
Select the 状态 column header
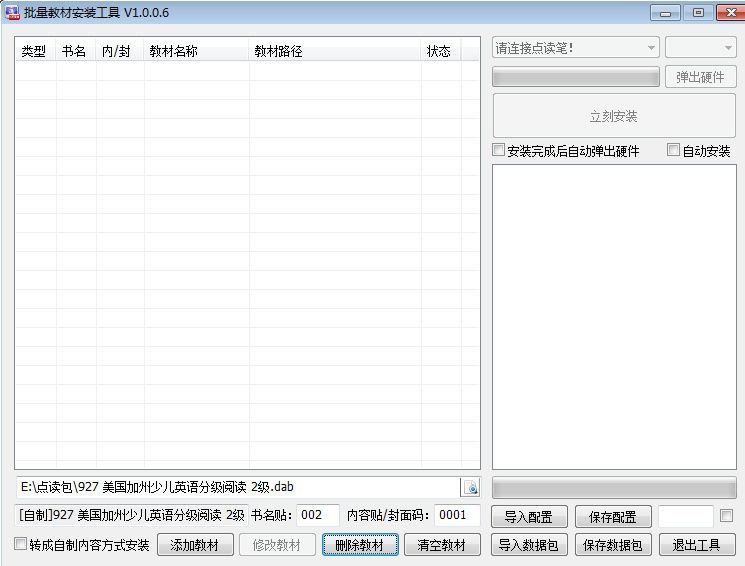(x=439, y=51)
